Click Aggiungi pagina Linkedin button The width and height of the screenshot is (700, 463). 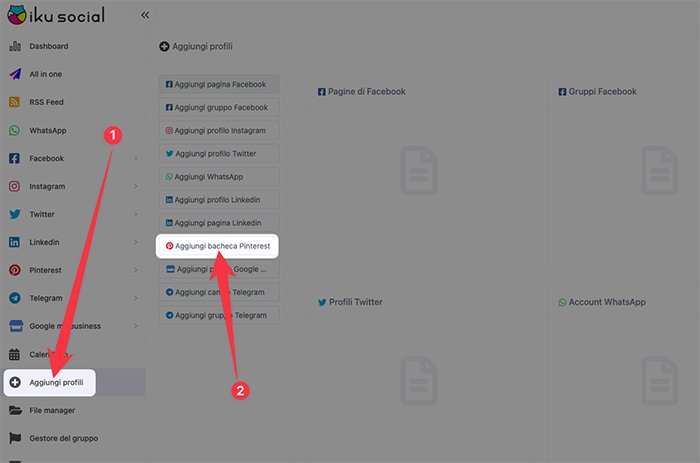219,223
